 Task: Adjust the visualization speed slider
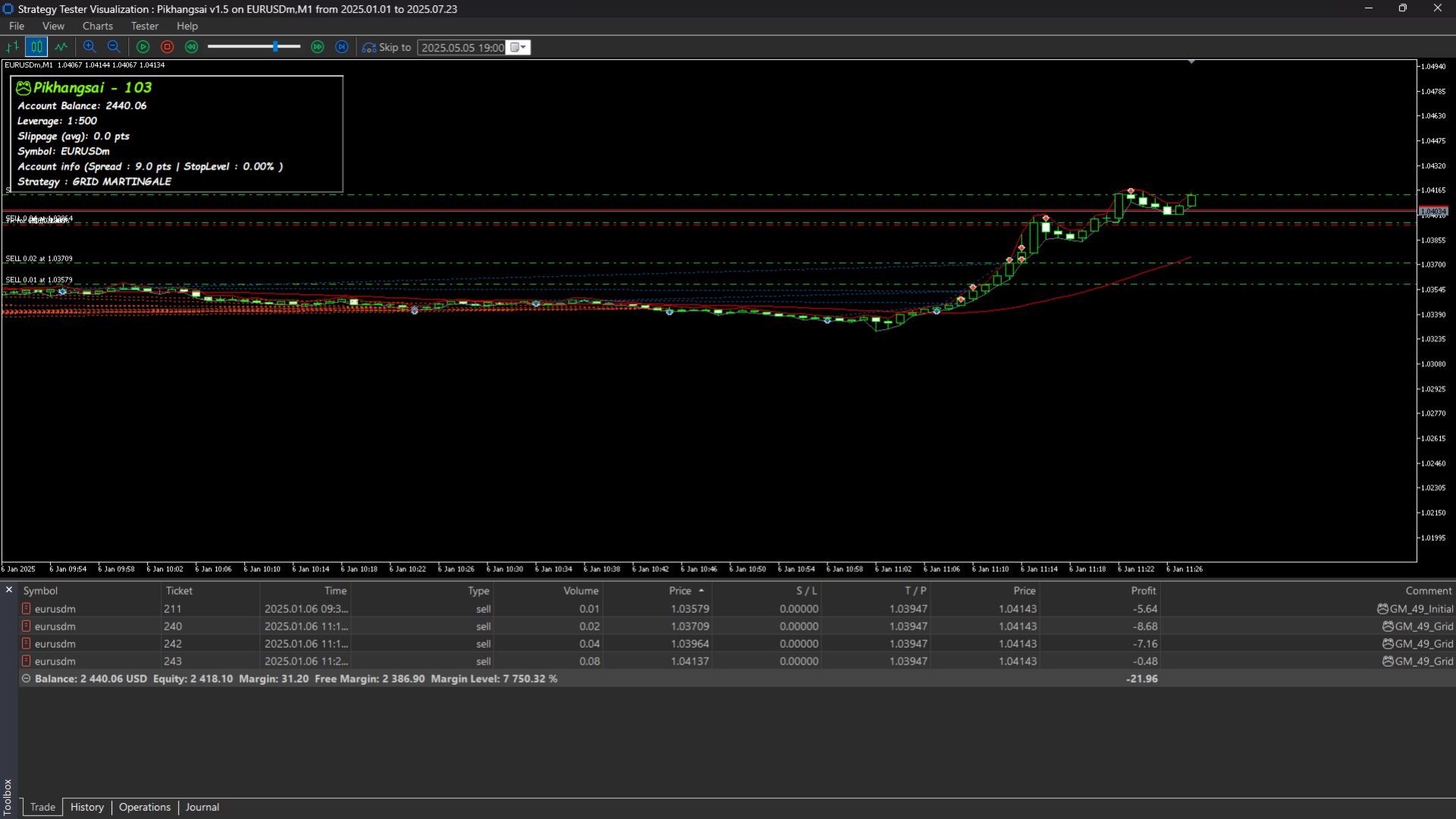(276, 47)
